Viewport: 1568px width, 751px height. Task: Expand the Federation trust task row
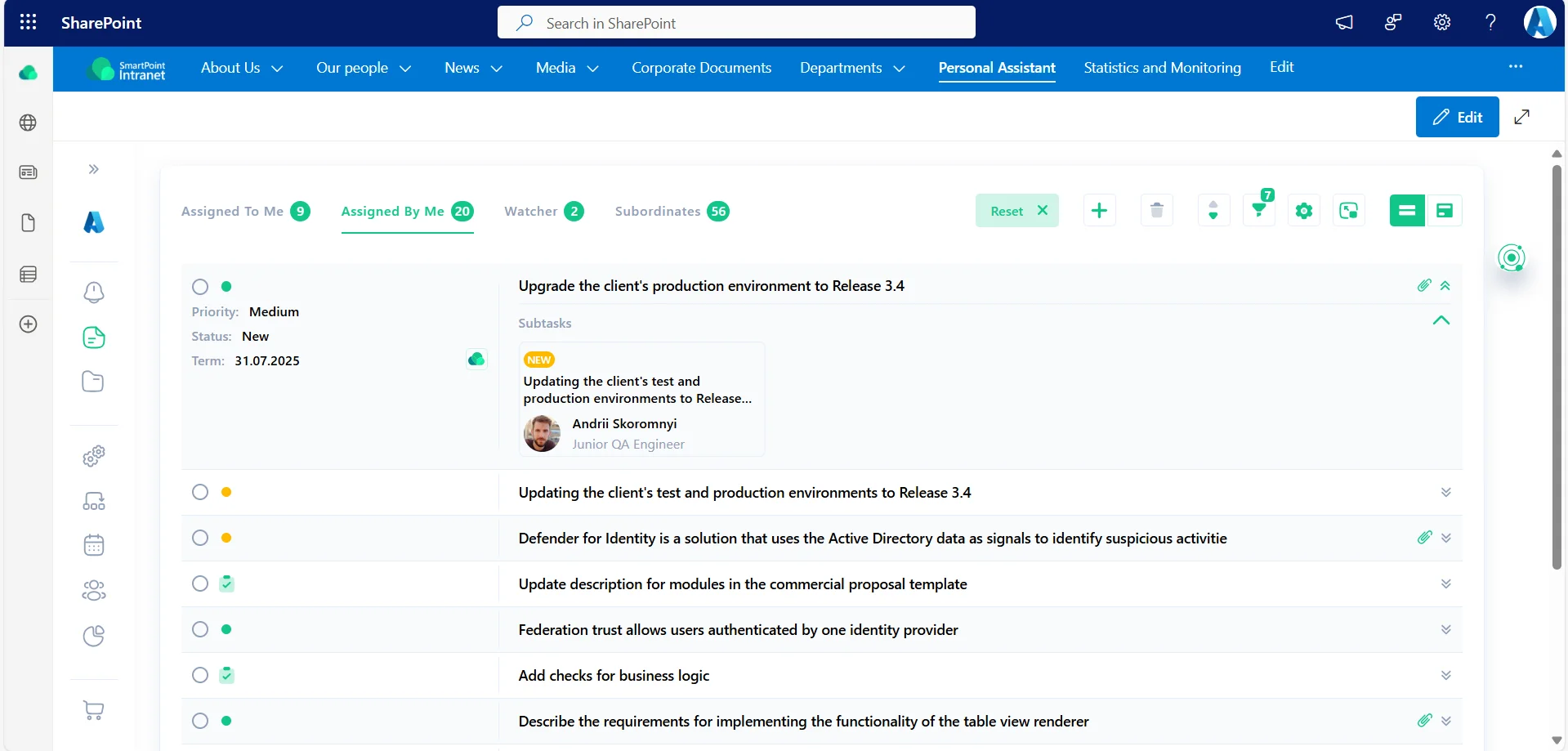click(1446, 629)
